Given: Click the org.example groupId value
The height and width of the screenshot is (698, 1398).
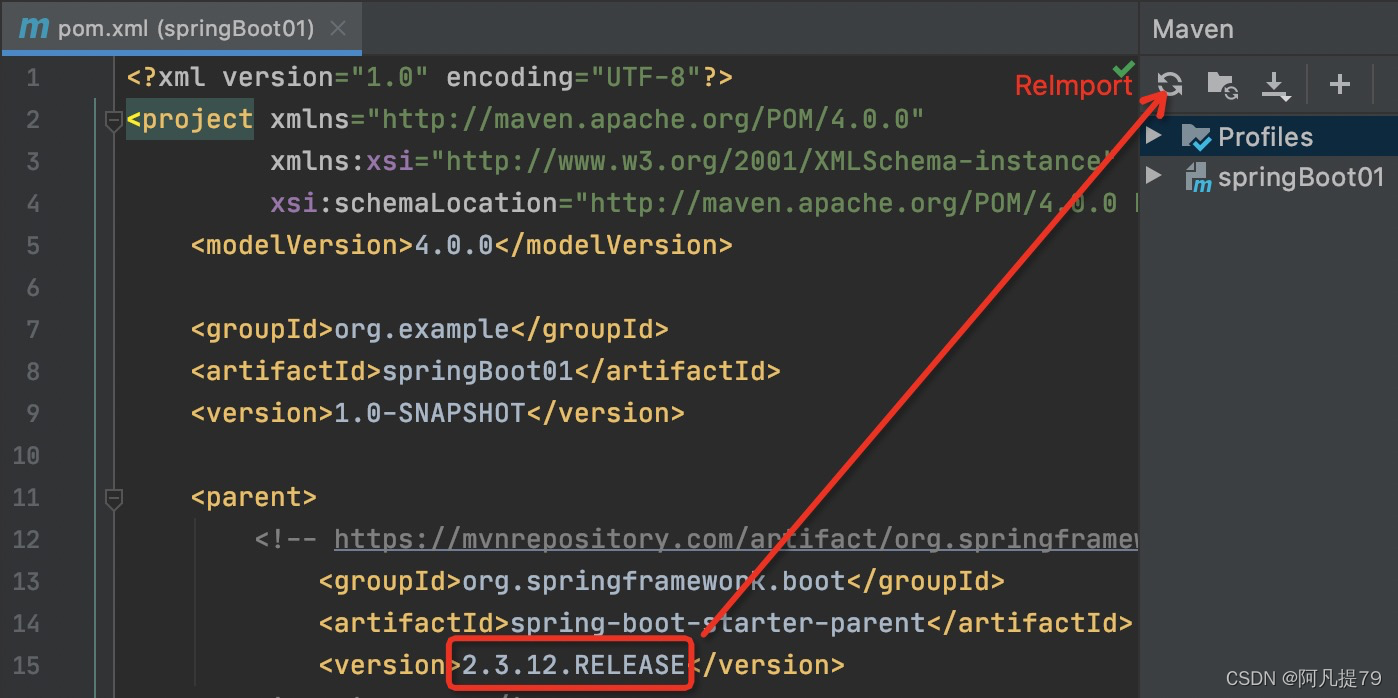Looking at the screenshot, I should coord(422,329).
